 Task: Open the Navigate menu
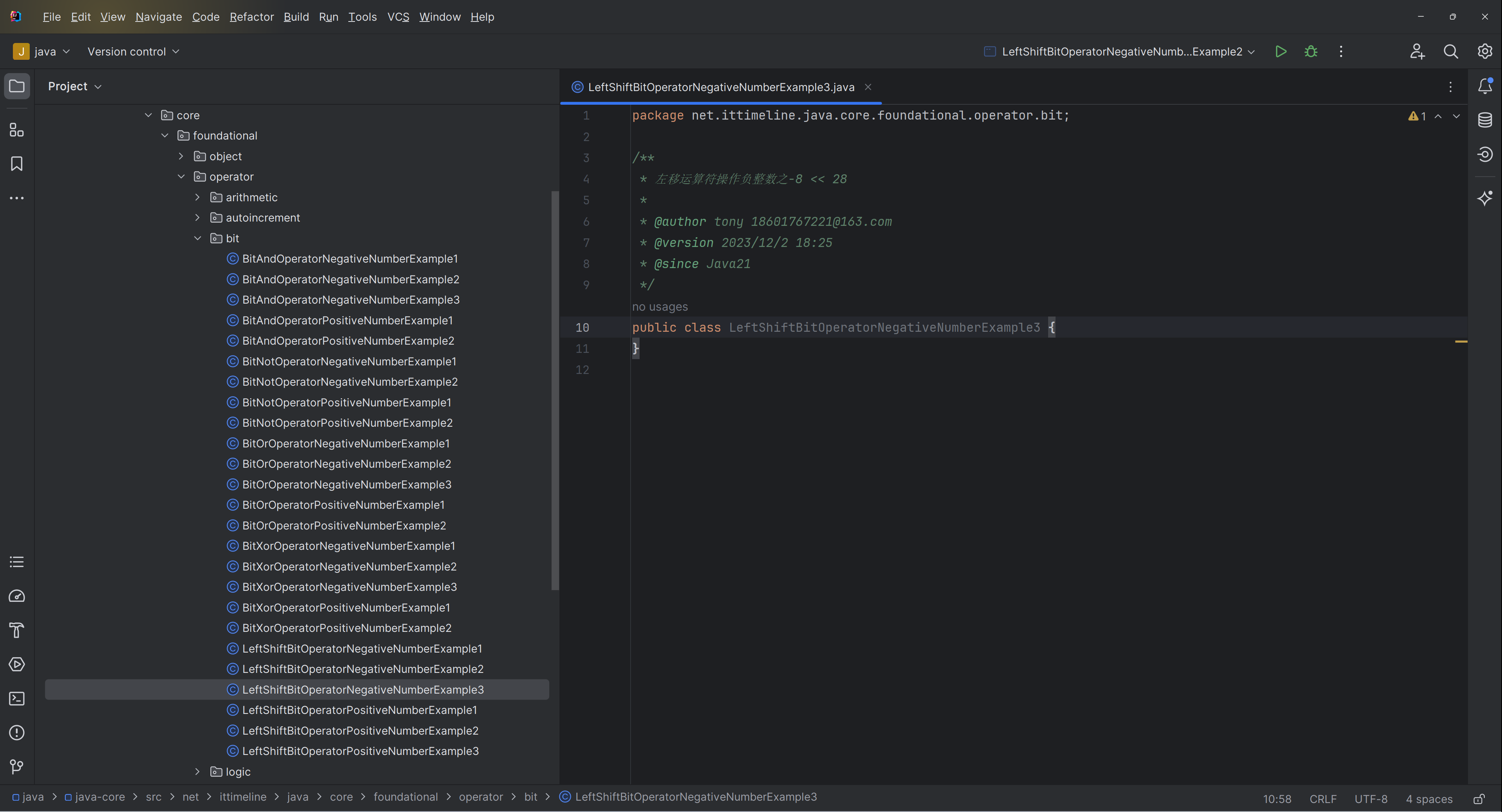pos(159,17)
